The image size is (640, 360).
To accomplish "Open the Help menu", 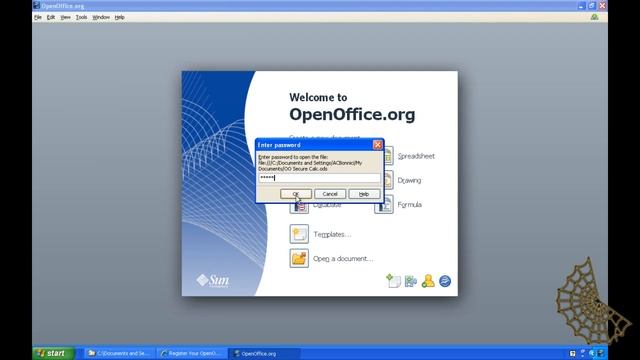I will 119,17.
